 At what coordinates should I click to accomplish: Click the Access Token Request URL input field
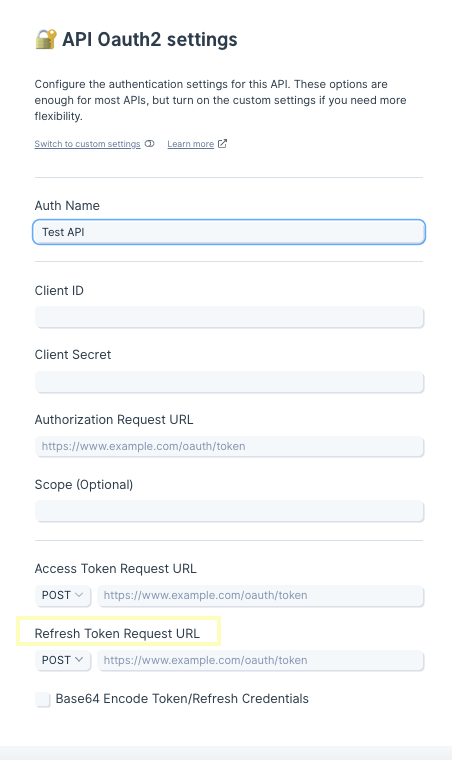(x=261, y=596)
